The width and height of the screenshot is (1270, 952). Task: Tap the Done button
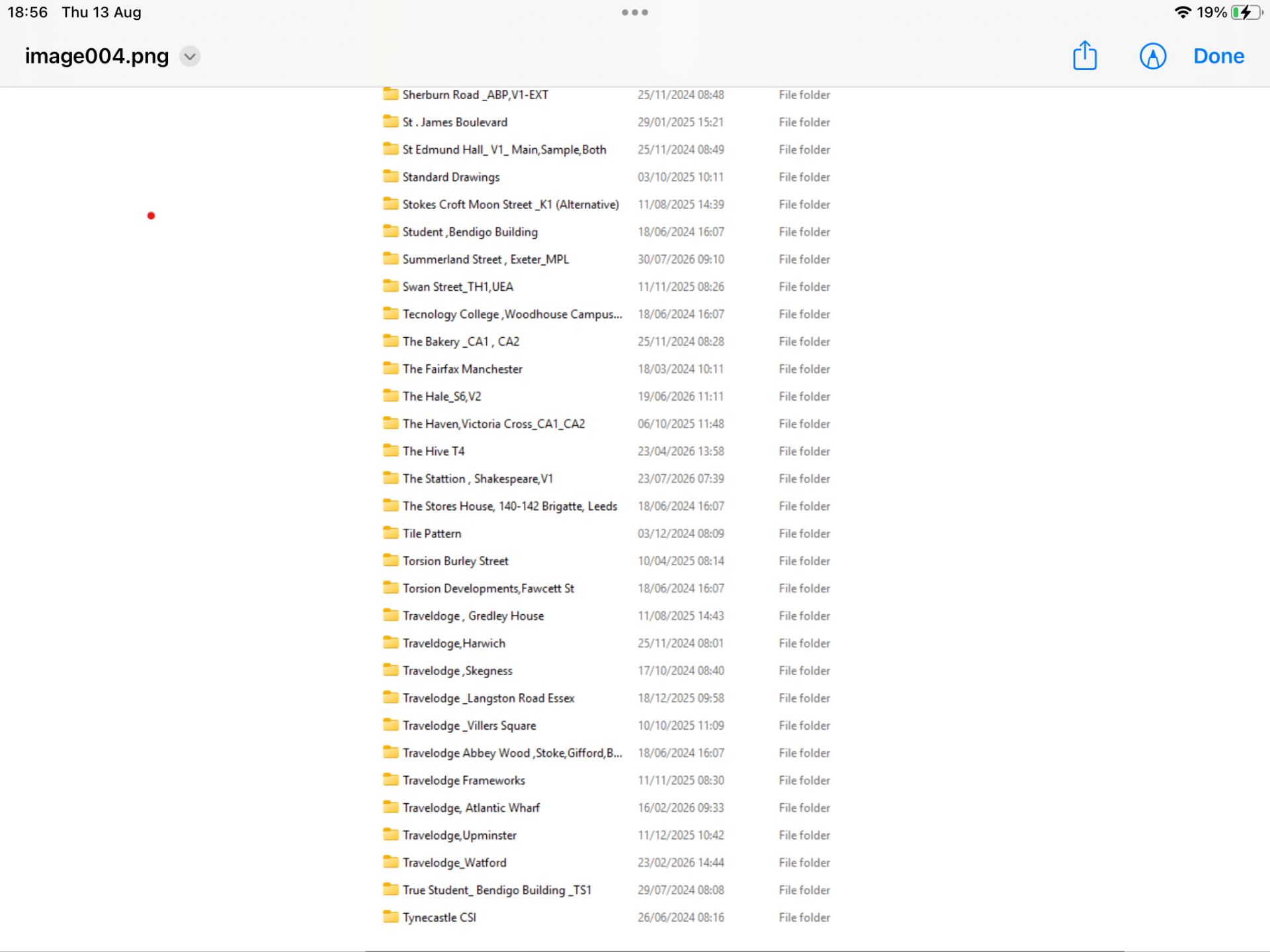click(1218, 56)
